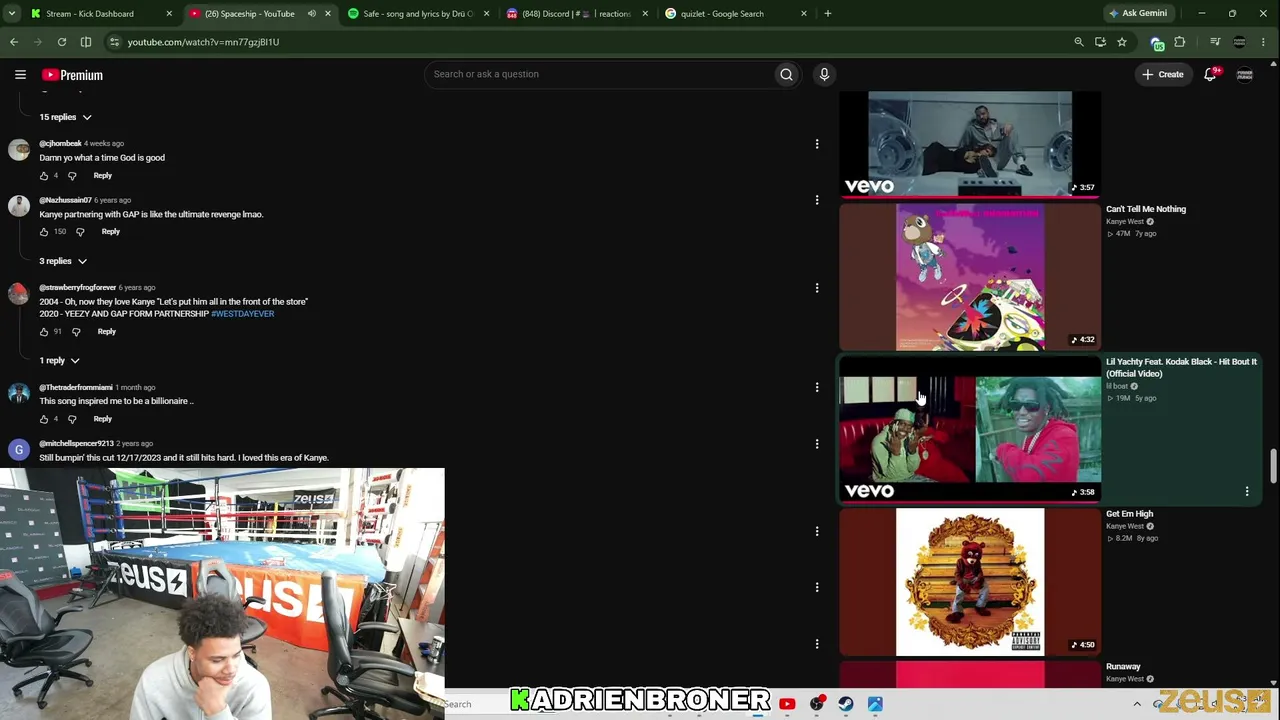Open Get Em High video title
The height and width of the screenshot is (720, 1280).
(1129, 514)
